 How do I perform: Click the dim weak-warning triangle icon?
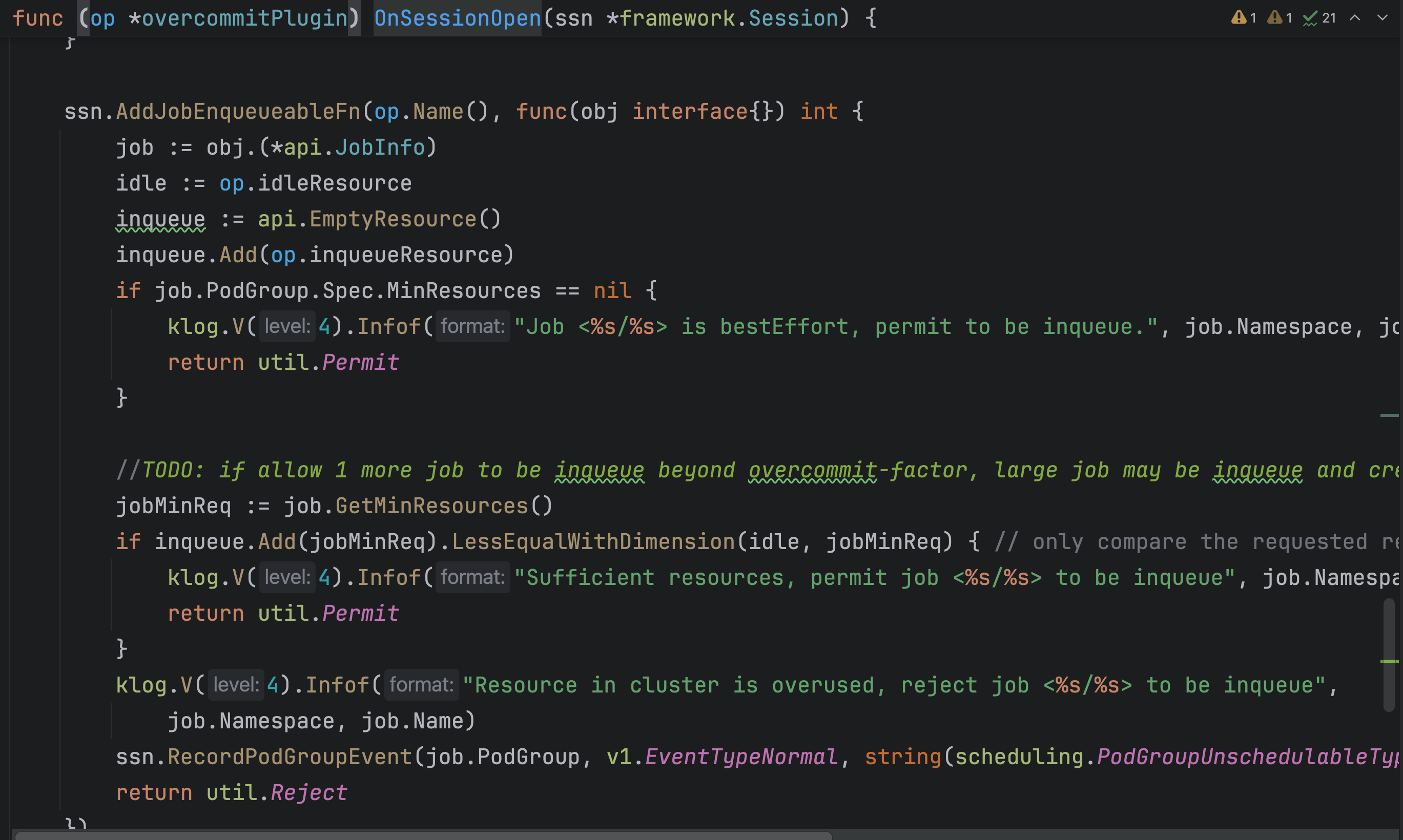click(1274, 17)
